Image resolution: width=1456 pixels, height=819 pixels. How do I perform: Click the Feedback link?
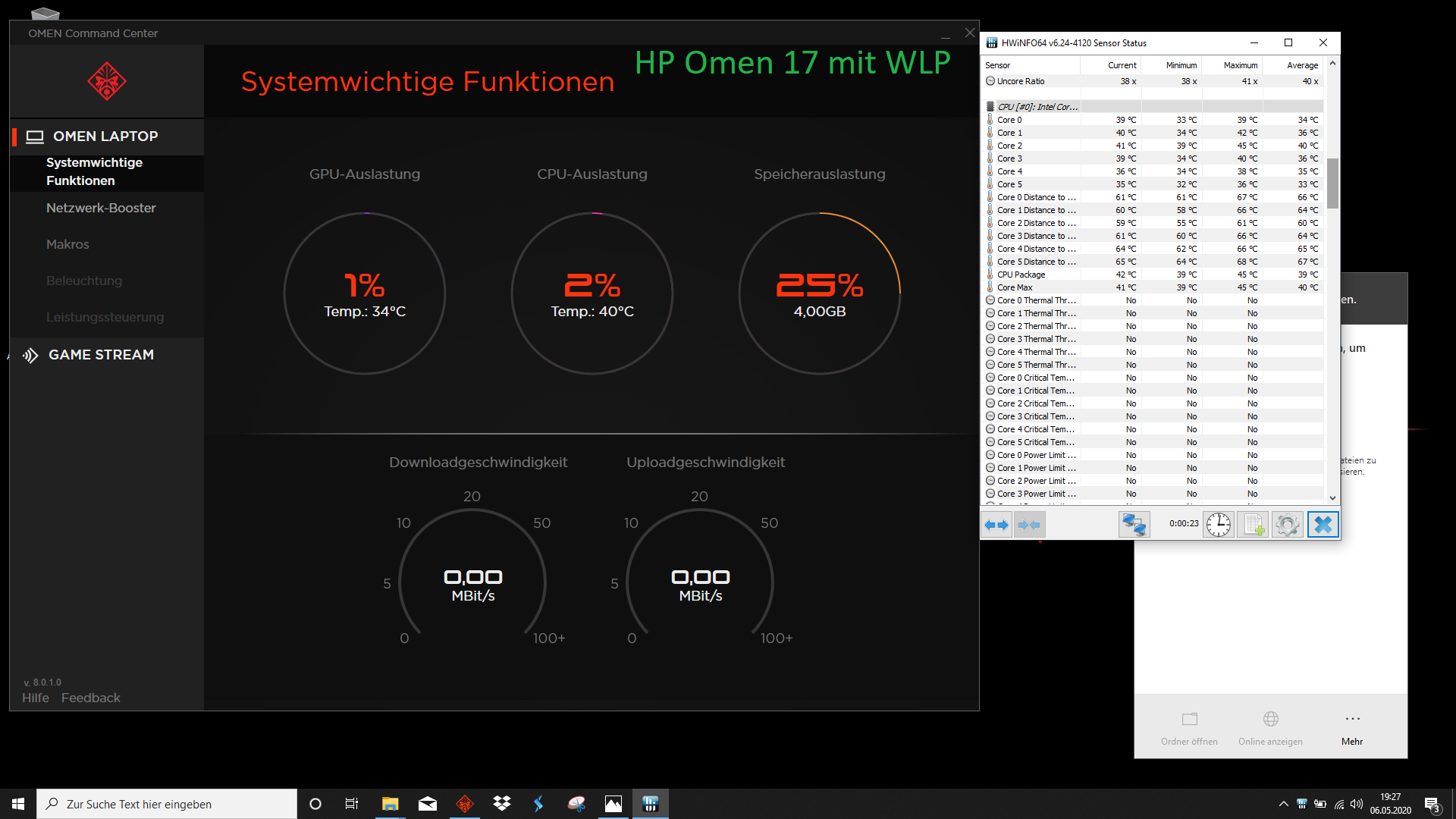[90, 698]
